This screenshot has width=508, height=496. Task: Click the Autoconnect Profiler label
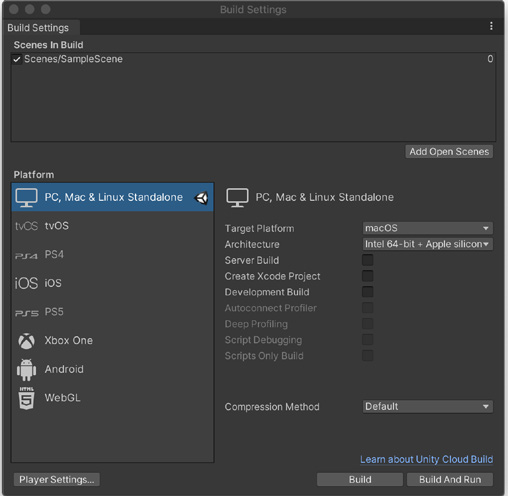(271, 308)
